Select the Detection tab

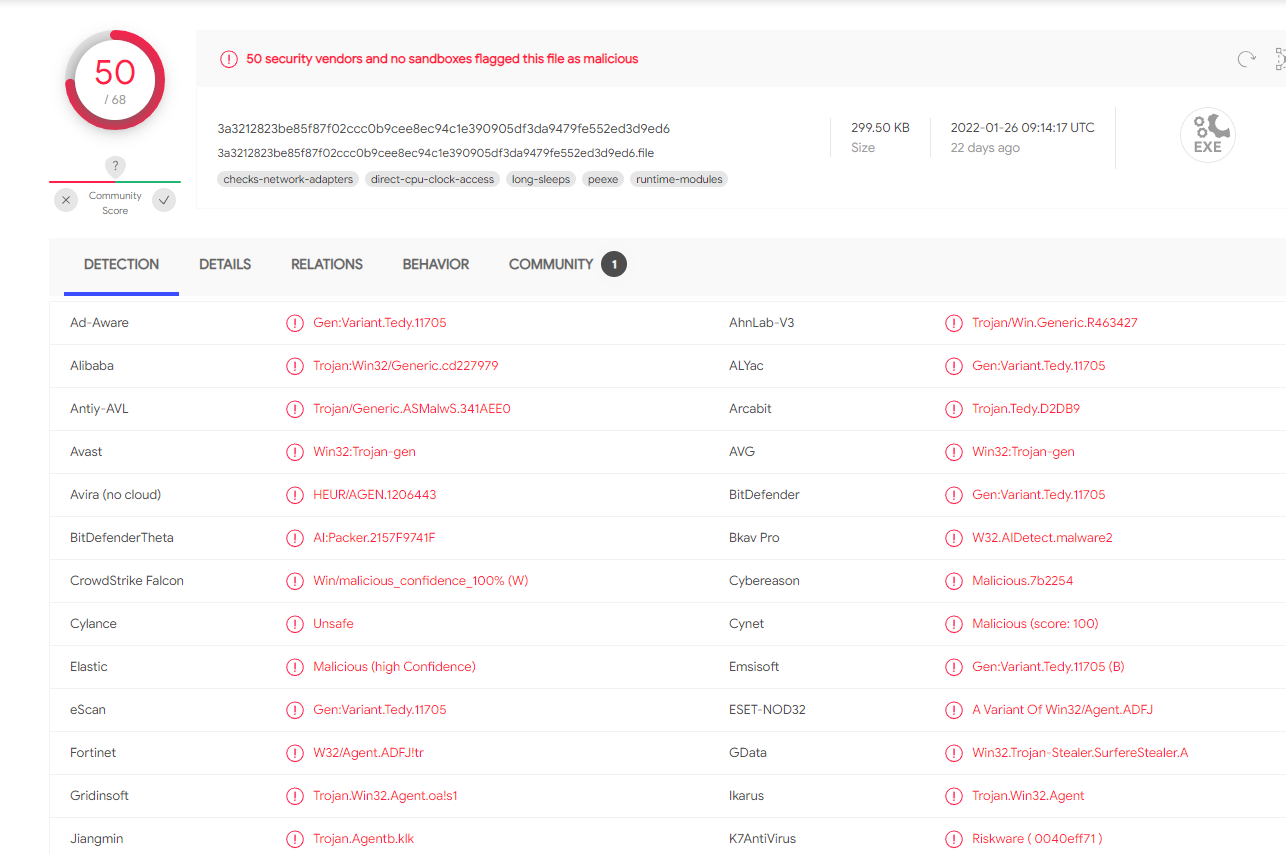point(121,265)
